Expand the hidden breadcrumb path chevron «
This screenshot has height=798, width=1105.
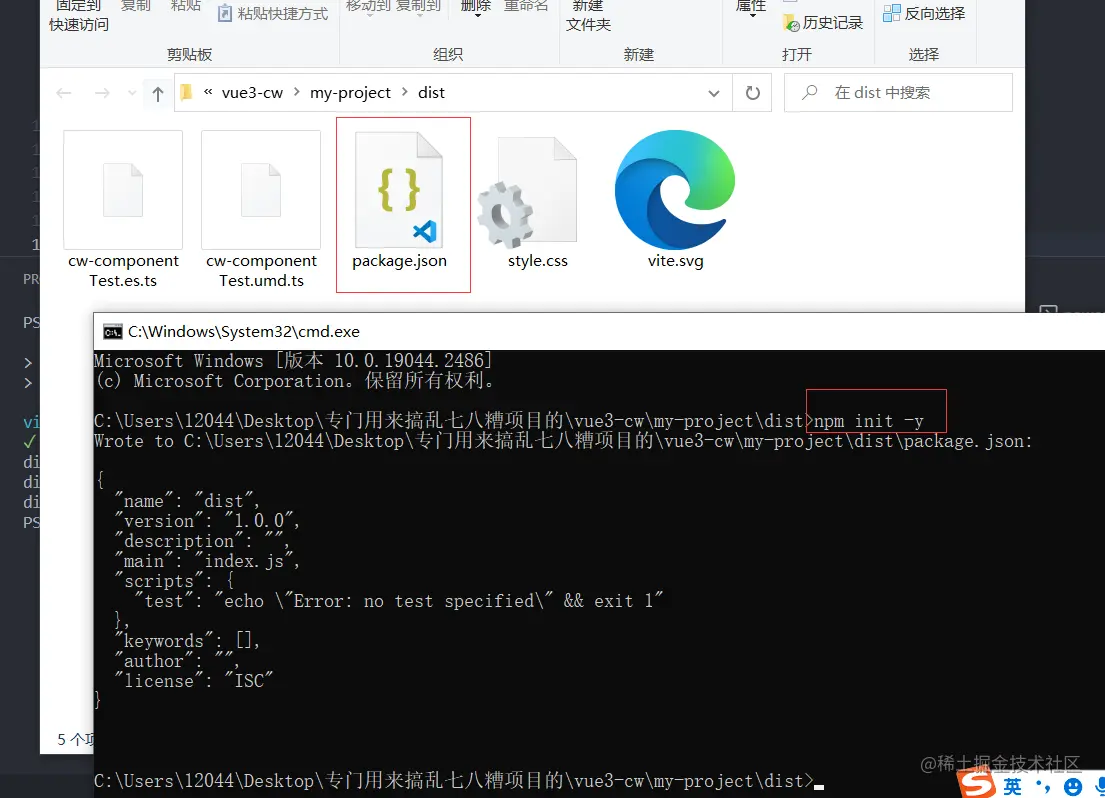pyautogui.click(x=208, y=92)
